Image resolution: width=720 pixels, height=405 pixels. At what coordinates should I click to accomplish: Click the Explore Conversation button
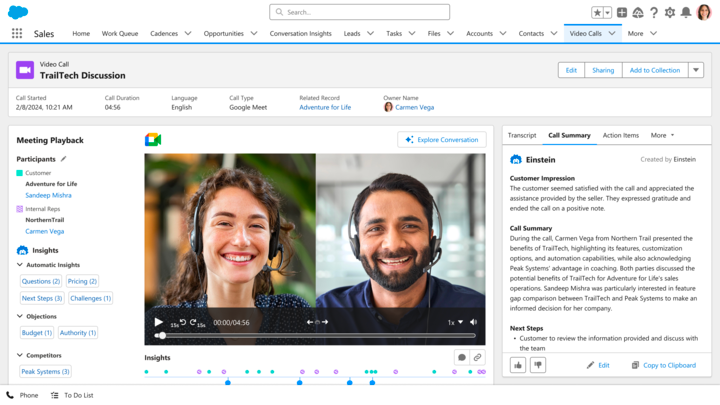[441, 140]
